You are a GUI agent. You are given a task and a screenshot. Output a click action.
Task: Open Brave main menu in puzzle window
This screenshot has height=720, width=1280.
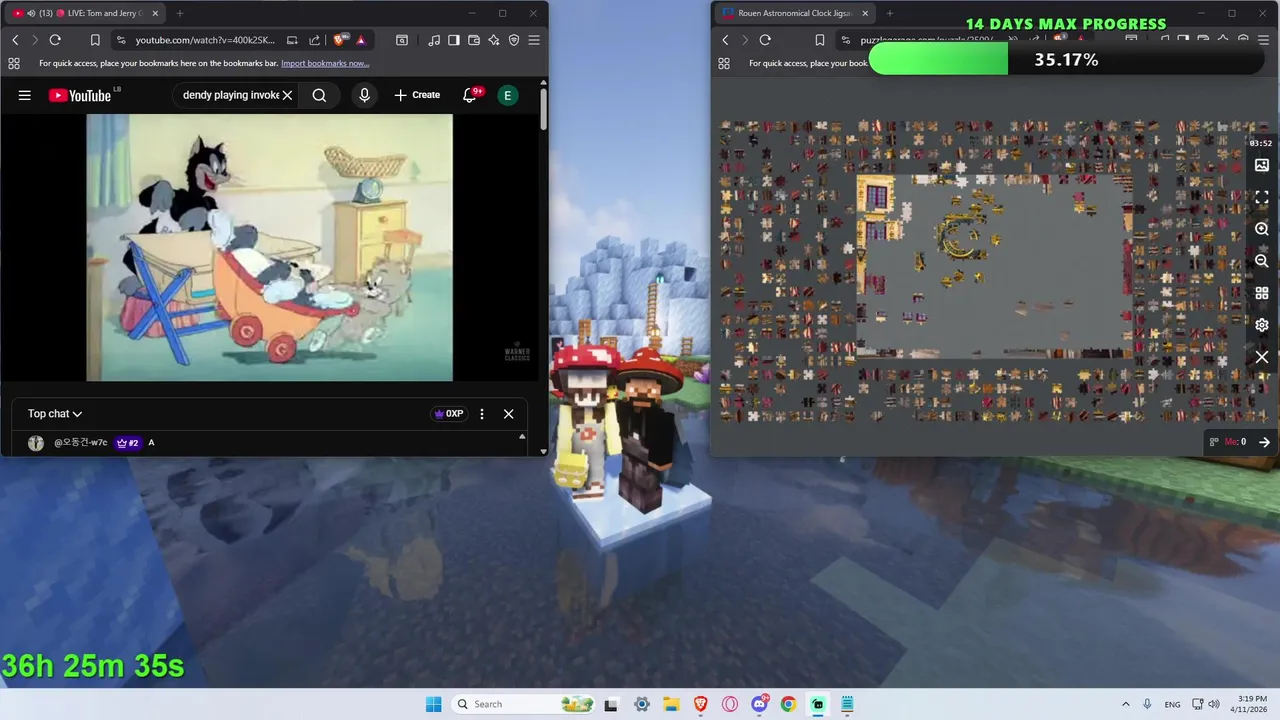[x=1263, y=40]
